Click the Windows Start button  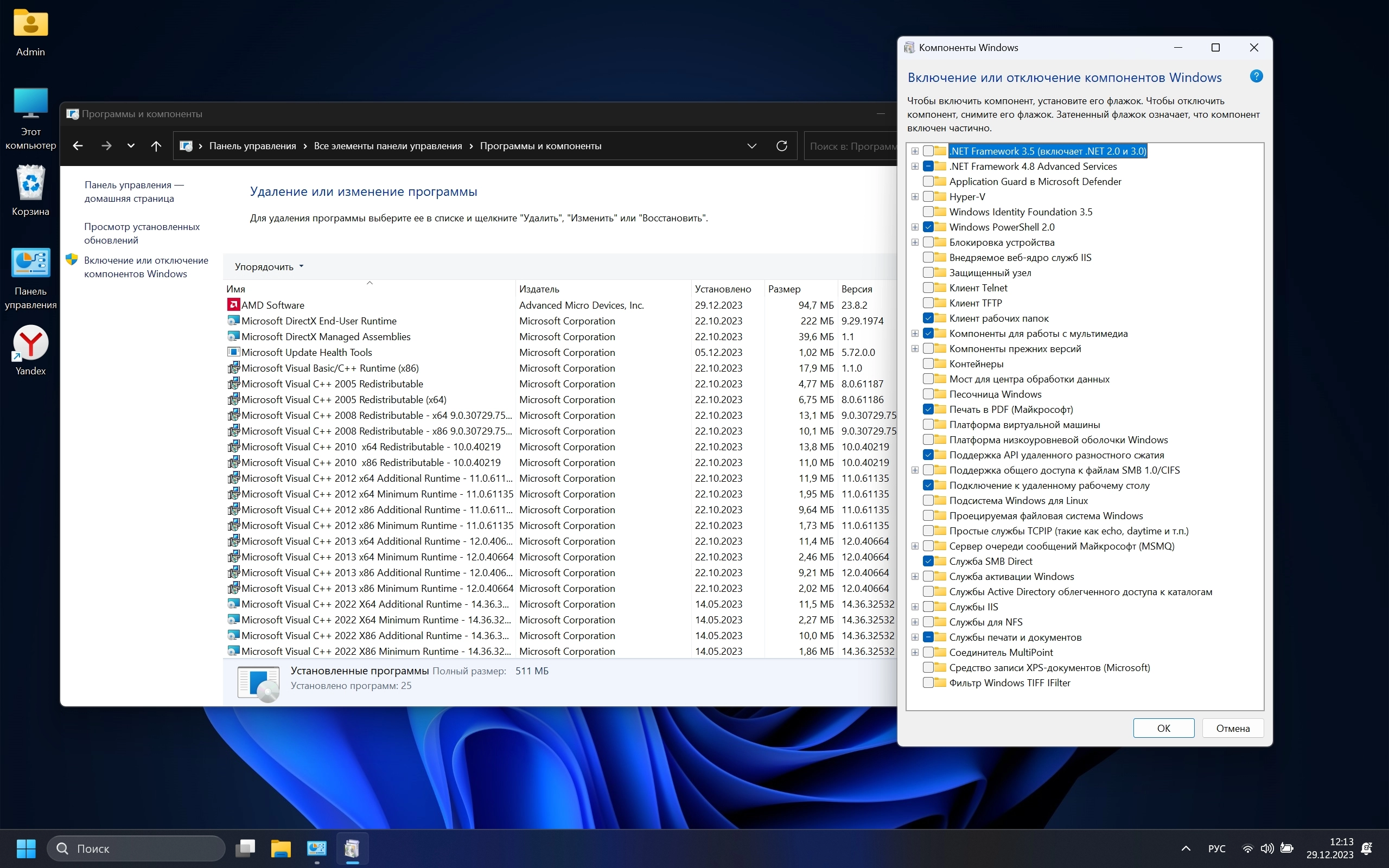tap(26, 848)
